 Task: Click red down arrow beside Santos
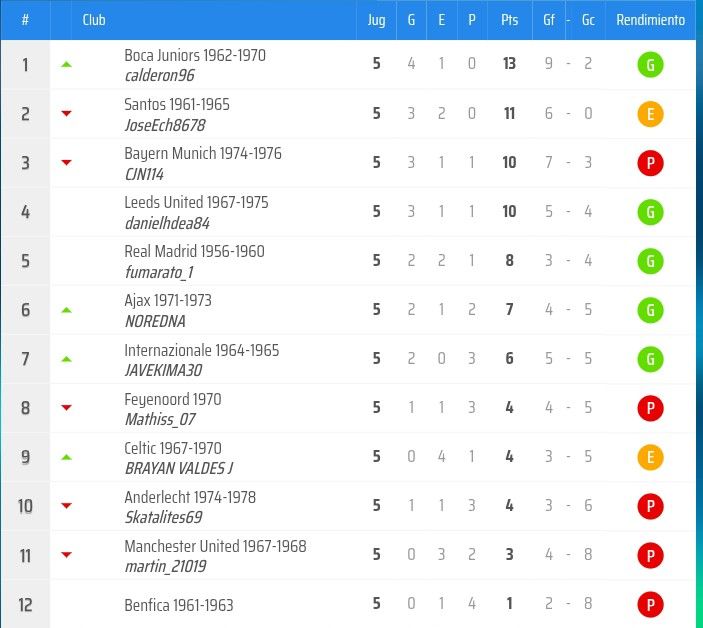(66, 113)
